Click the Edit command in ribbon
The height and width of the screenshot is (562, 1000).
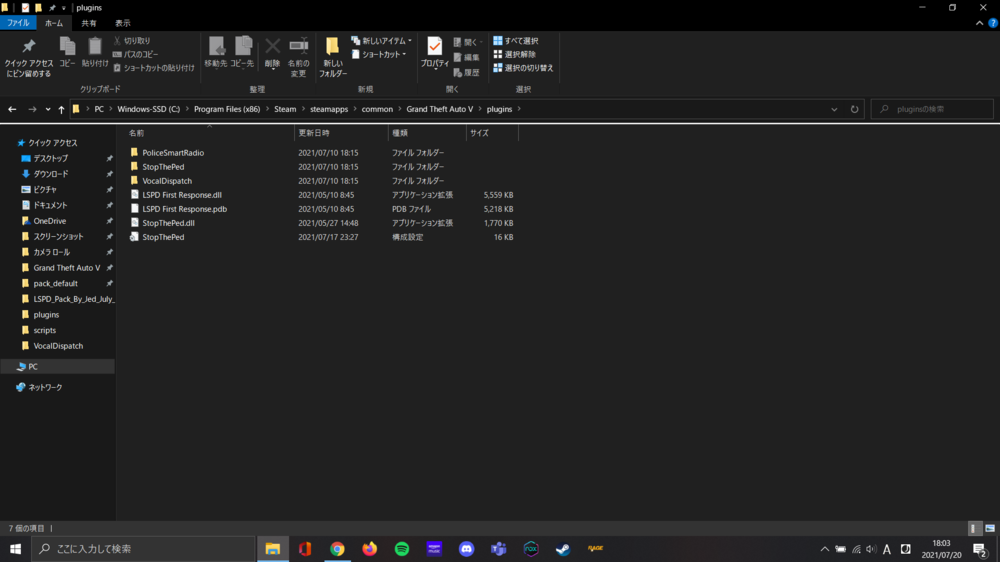tap(466, 57)
